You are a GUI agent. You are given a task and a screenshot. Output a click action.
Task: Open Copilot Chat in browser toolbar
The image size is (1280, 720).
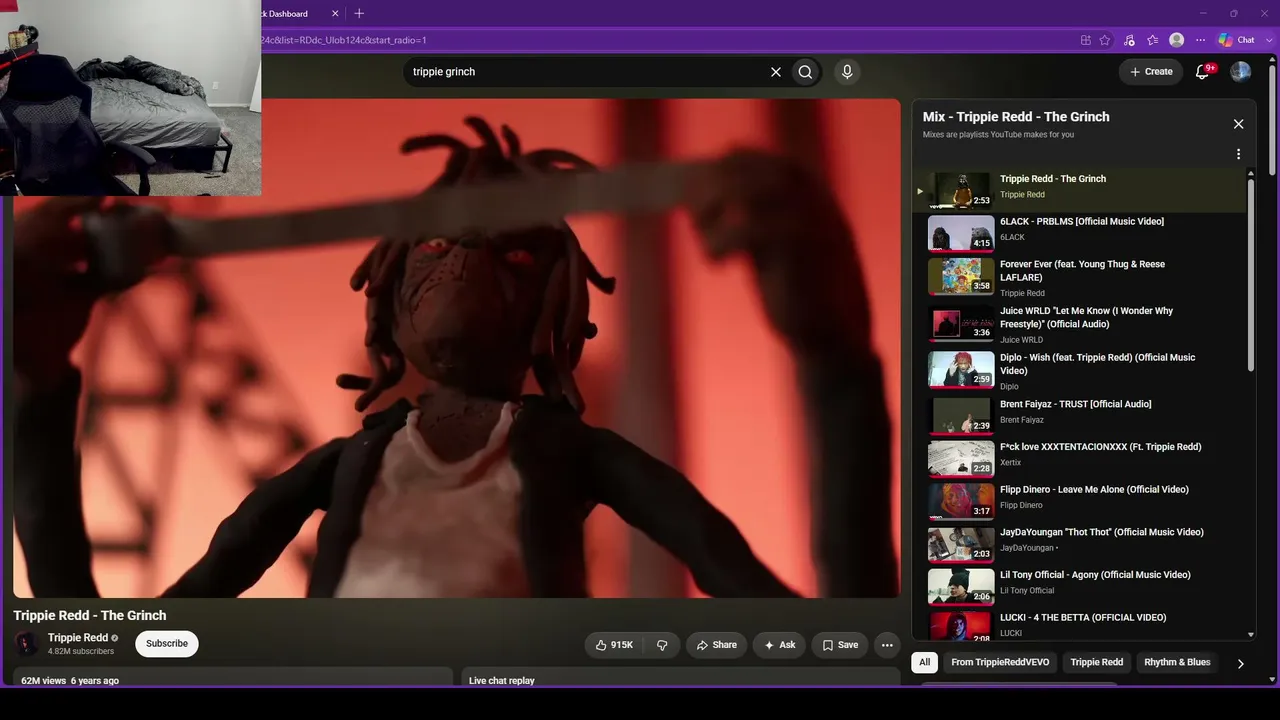(x=1236, y=40)
